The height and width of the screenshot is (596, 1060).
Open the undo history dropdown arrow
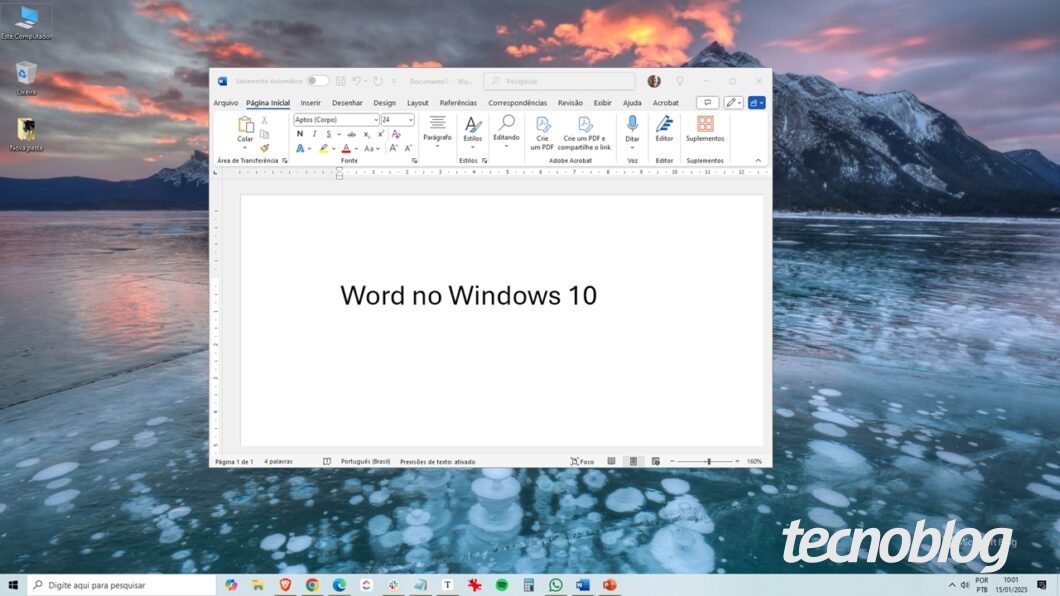[366, 81]
